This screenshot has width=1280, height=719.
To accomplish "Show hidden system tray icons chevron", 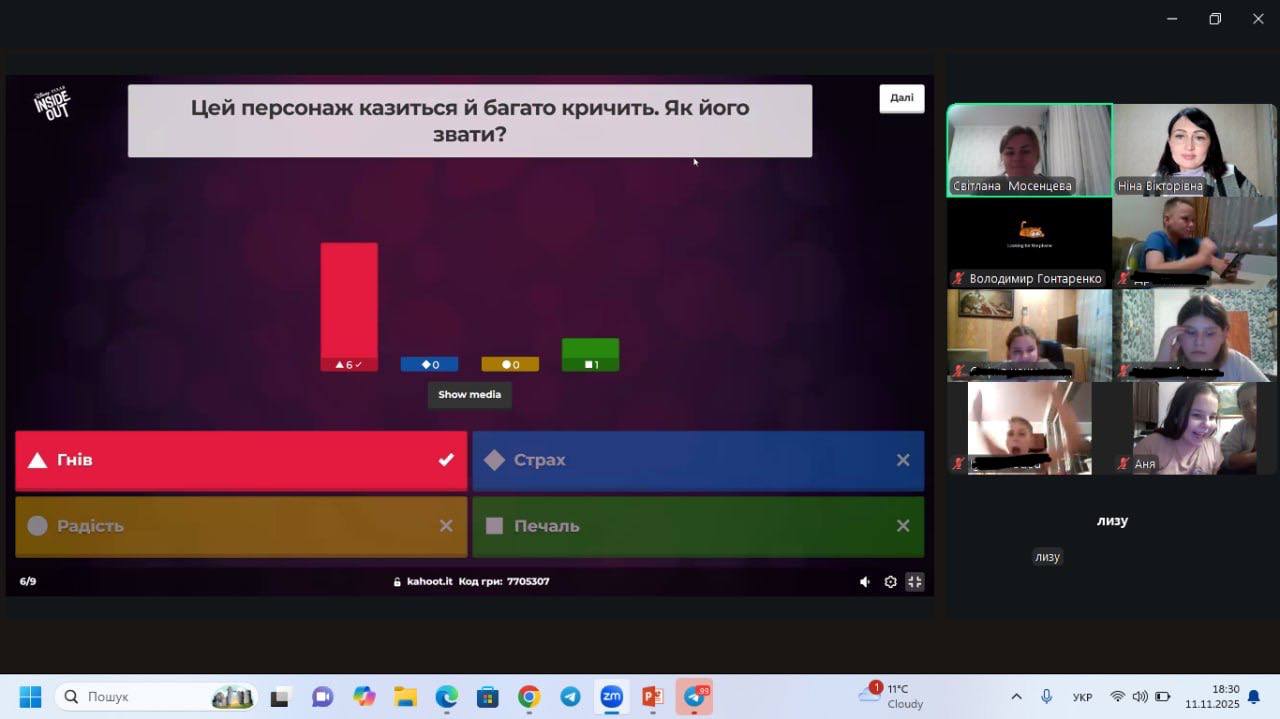I will (1016, 697).
